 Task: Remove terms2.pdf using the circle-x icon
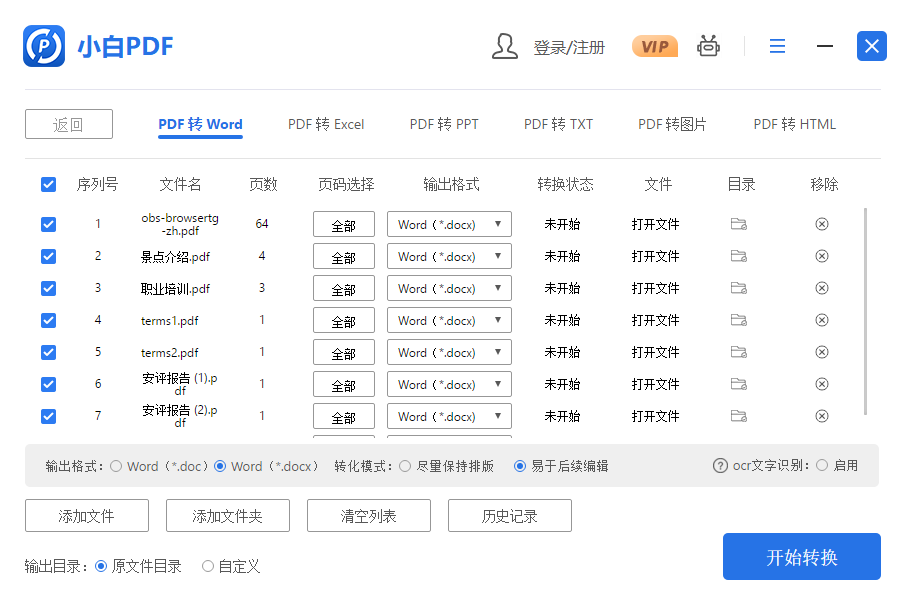click(x=822, y=352)
